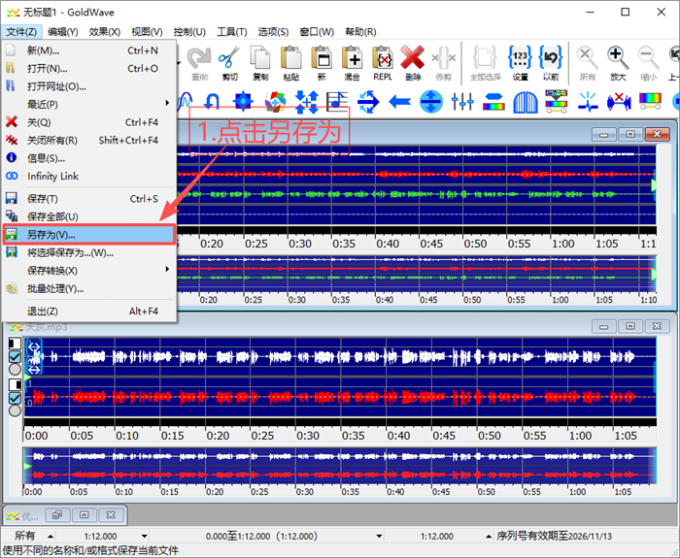The height and width of the screenshot is (558, 680).
Task: Click the Zoom Out (缩小) magnifier icon
Action: pyautogui.click(x=648, y=63)
